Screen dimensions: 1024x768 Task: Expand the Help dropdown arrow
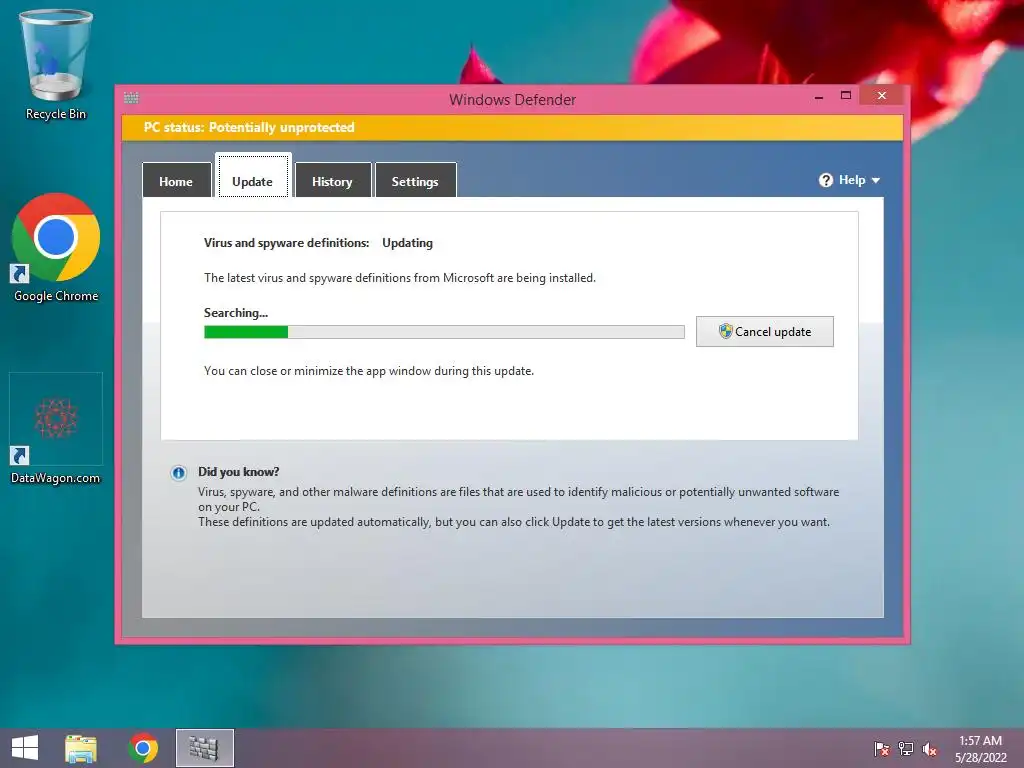(x=876, y=180)
